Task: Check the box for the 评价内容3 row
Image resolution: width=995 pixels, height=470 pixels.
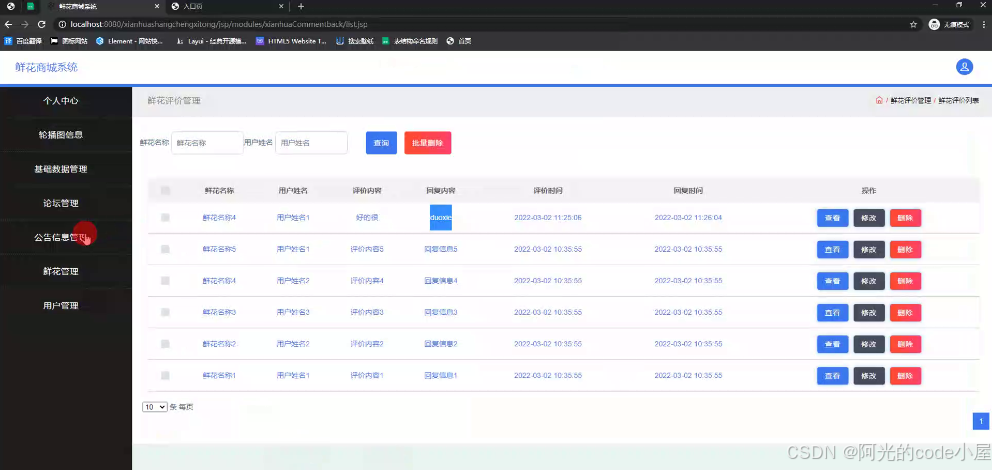Action: point(166,312)
